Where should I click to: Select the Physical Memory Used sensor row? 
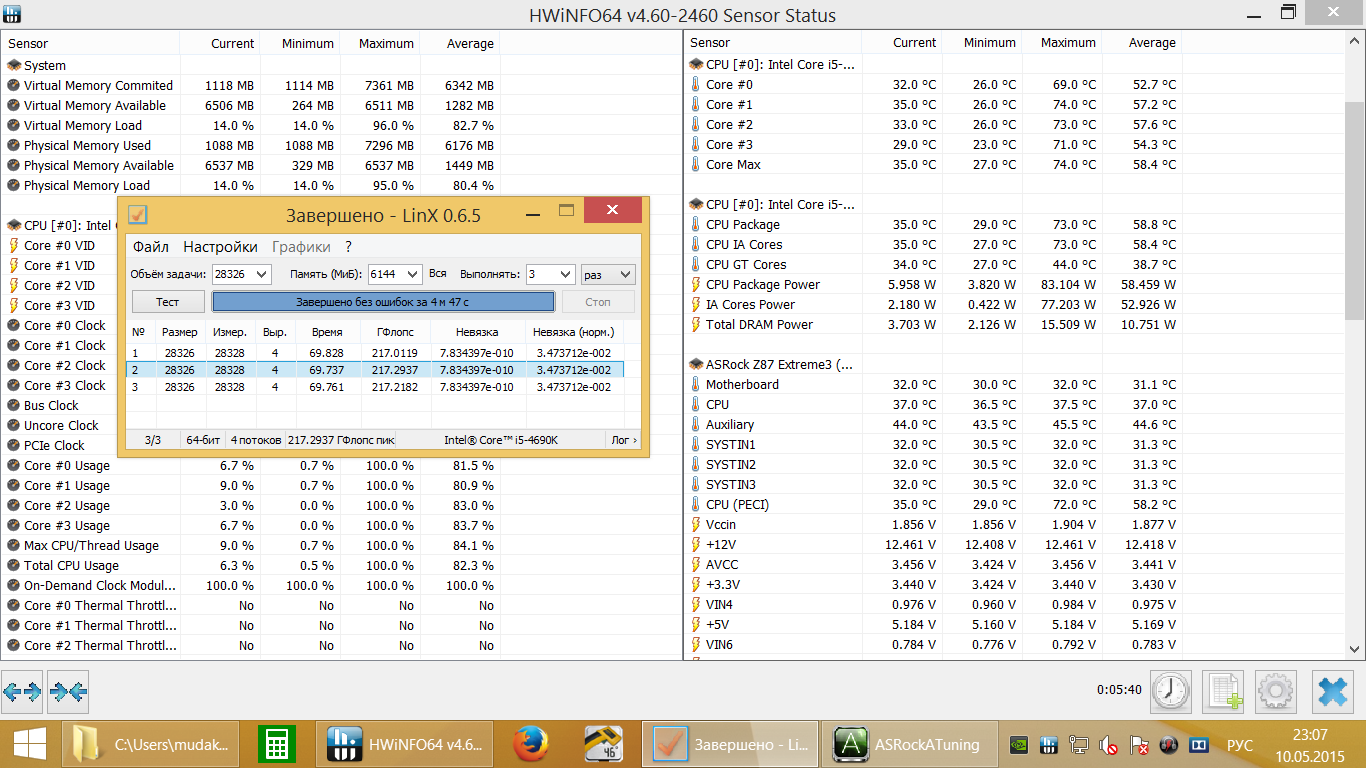click(250, 146)
